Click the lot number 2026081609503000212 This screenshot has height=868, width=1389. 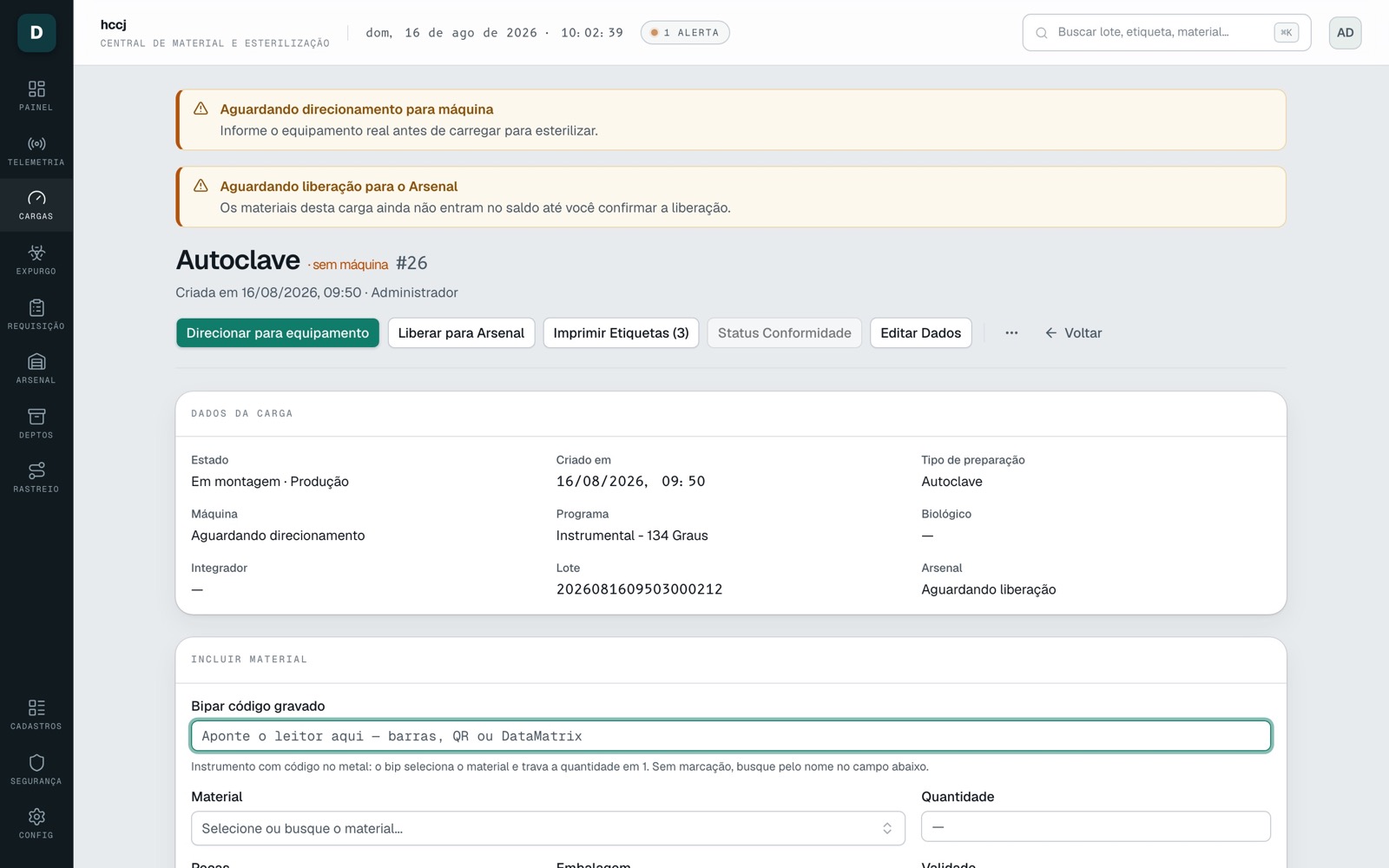pyautogui.click(x=640, y=589)
